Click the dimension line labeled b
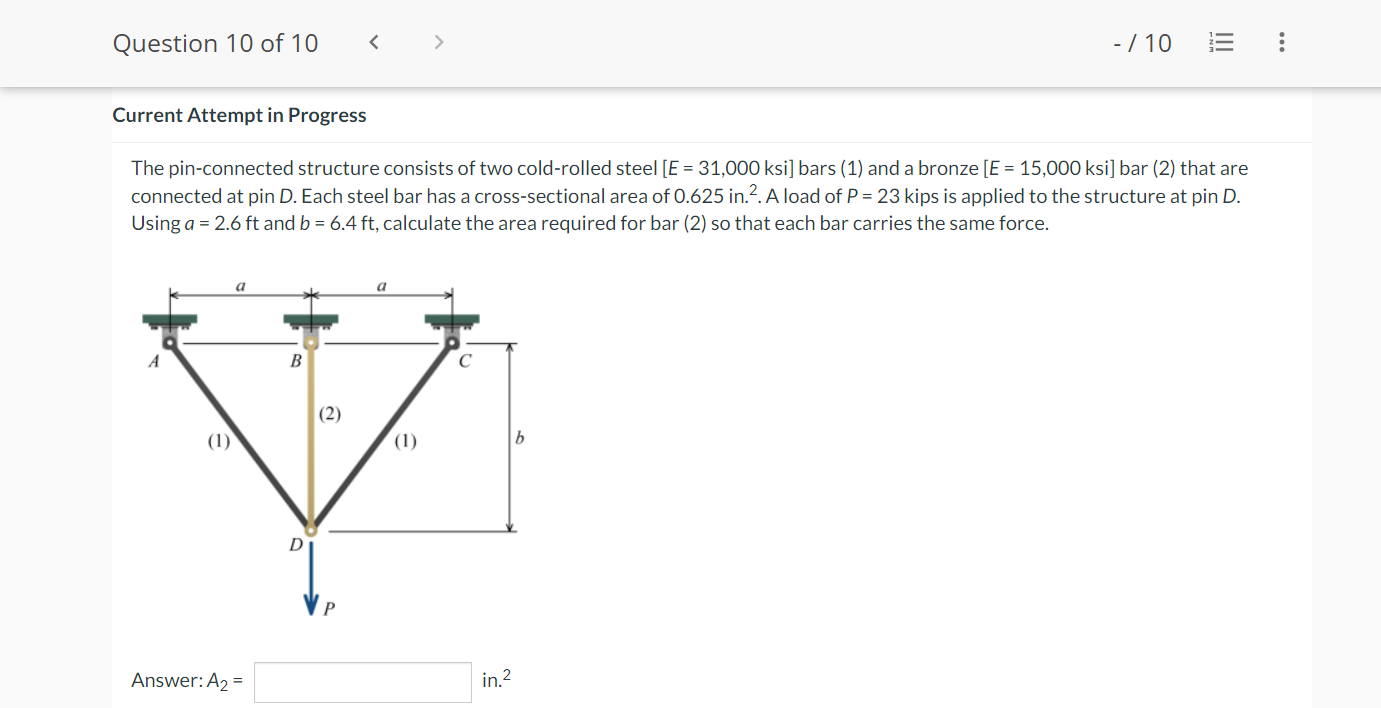 tap(510, 438)
